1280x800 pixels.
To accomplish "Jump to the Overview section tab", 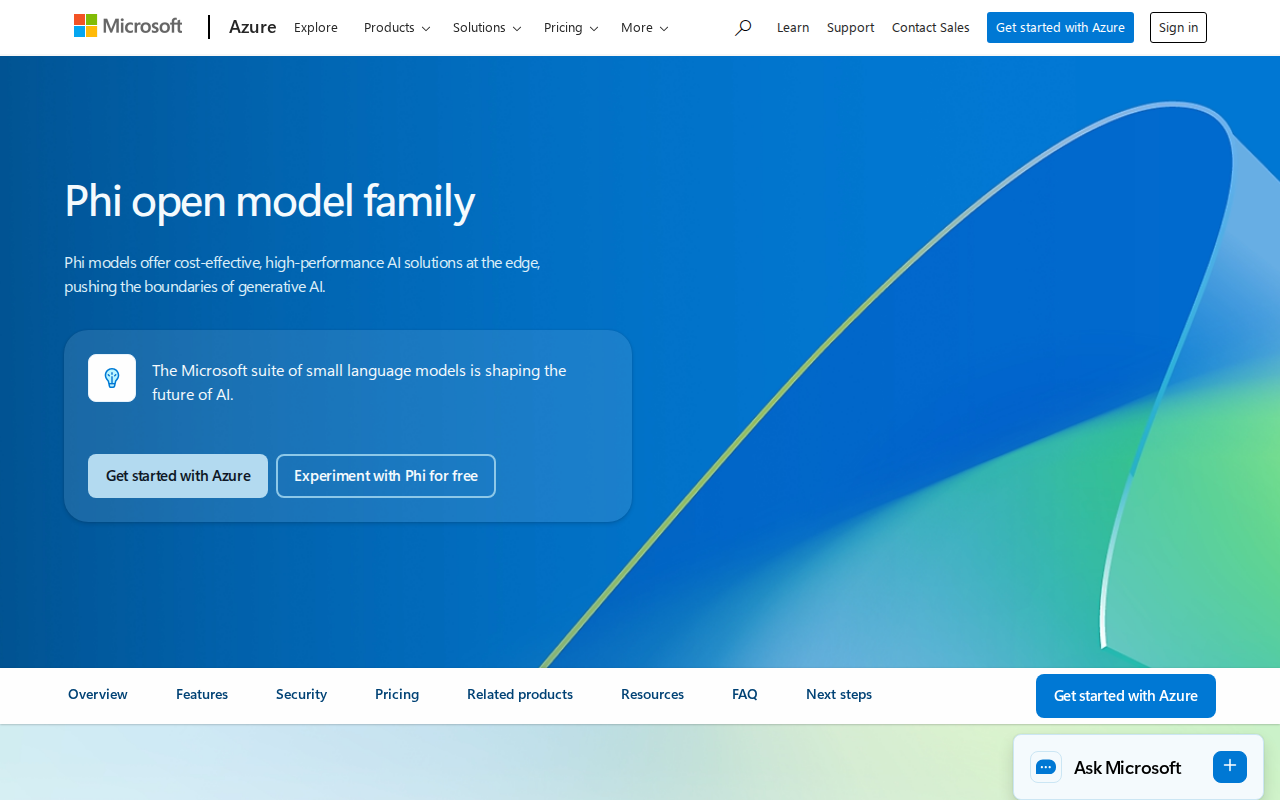I will (x=98, y=694).
